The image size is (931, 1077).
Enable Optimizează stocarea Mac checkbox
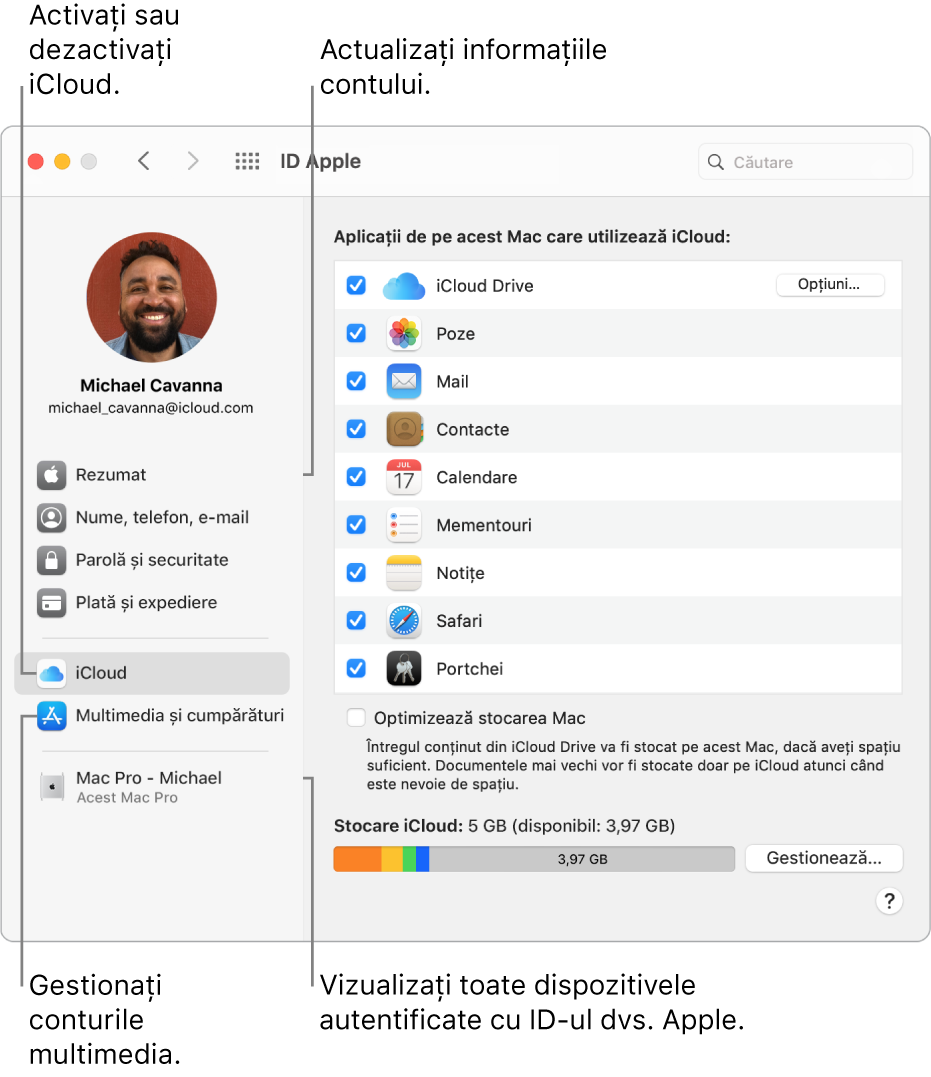356,718
